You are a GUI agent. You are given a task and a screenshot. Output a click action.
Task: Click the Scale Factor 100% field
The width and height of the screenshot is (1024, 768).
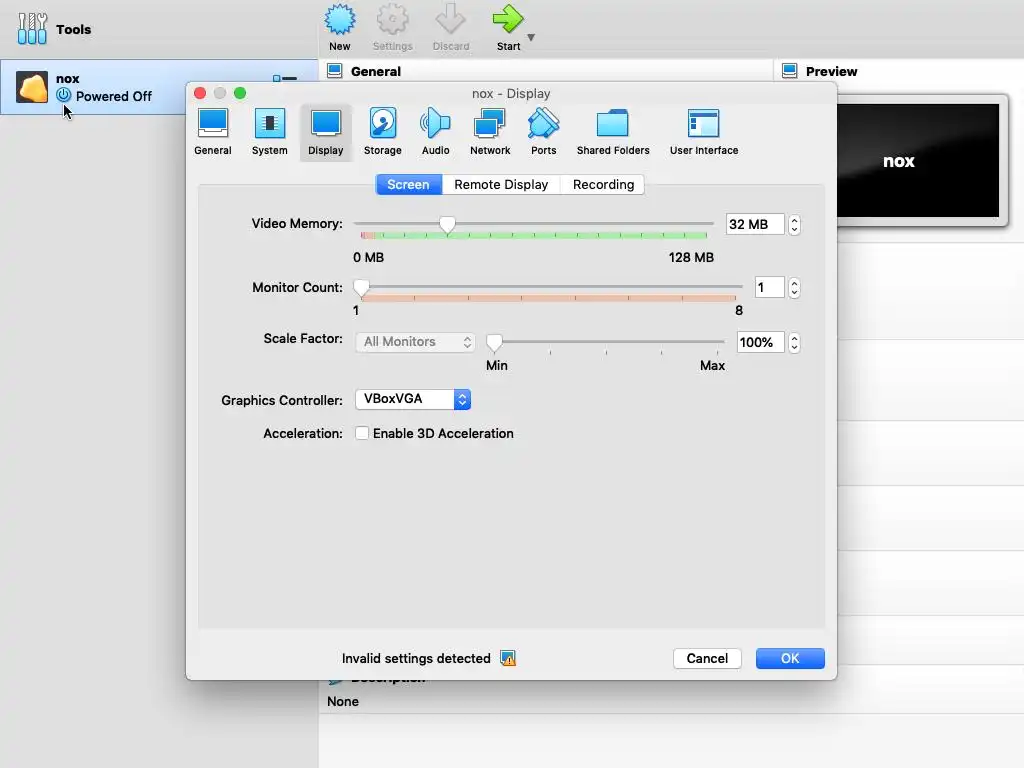[x=760, y=342]
